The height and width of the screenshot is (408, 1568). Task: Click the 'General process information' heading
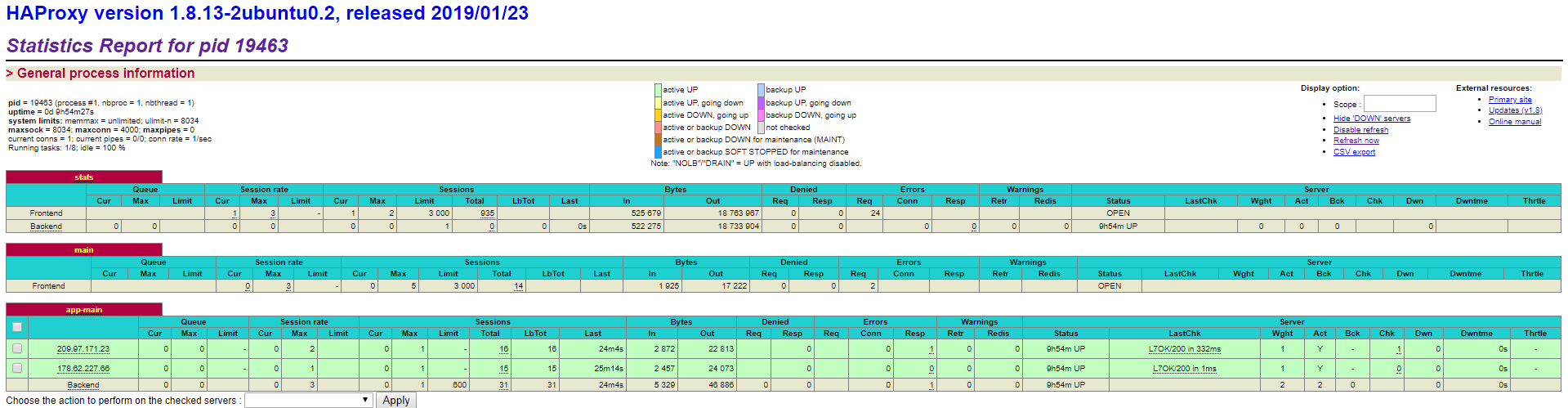pos(106,73)
